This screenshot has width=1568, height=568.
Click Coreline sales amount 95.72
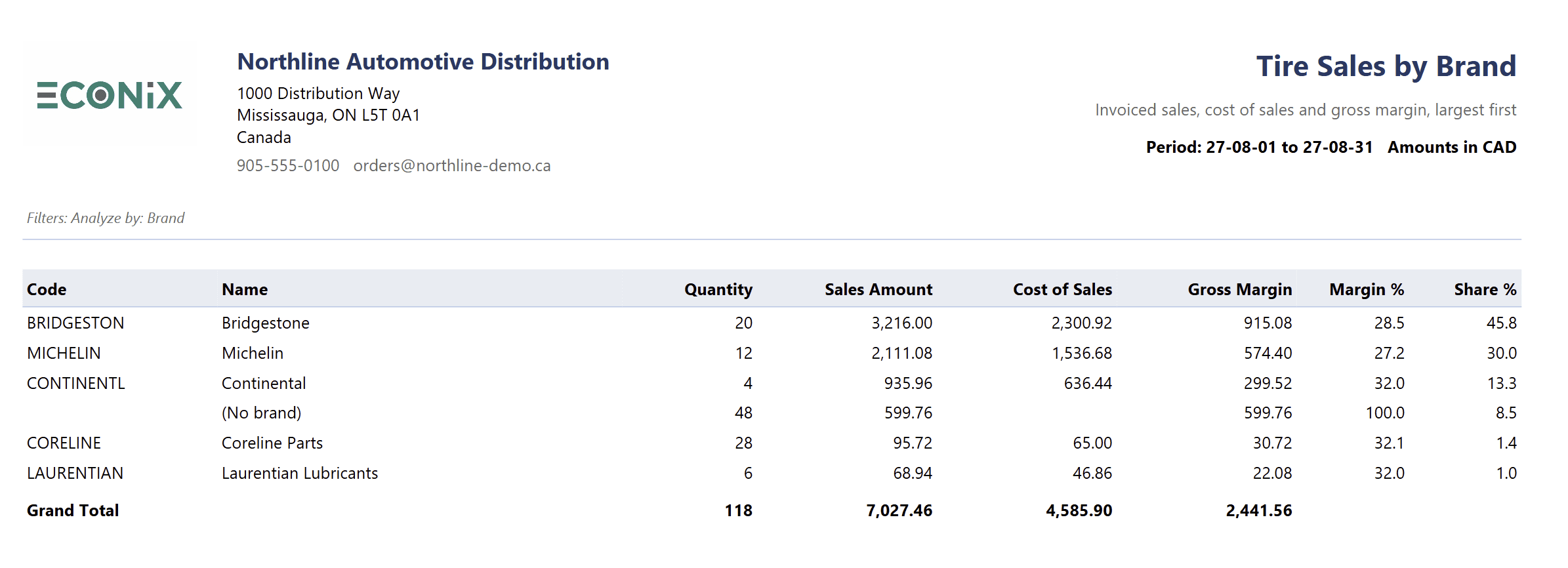point(913,443)
